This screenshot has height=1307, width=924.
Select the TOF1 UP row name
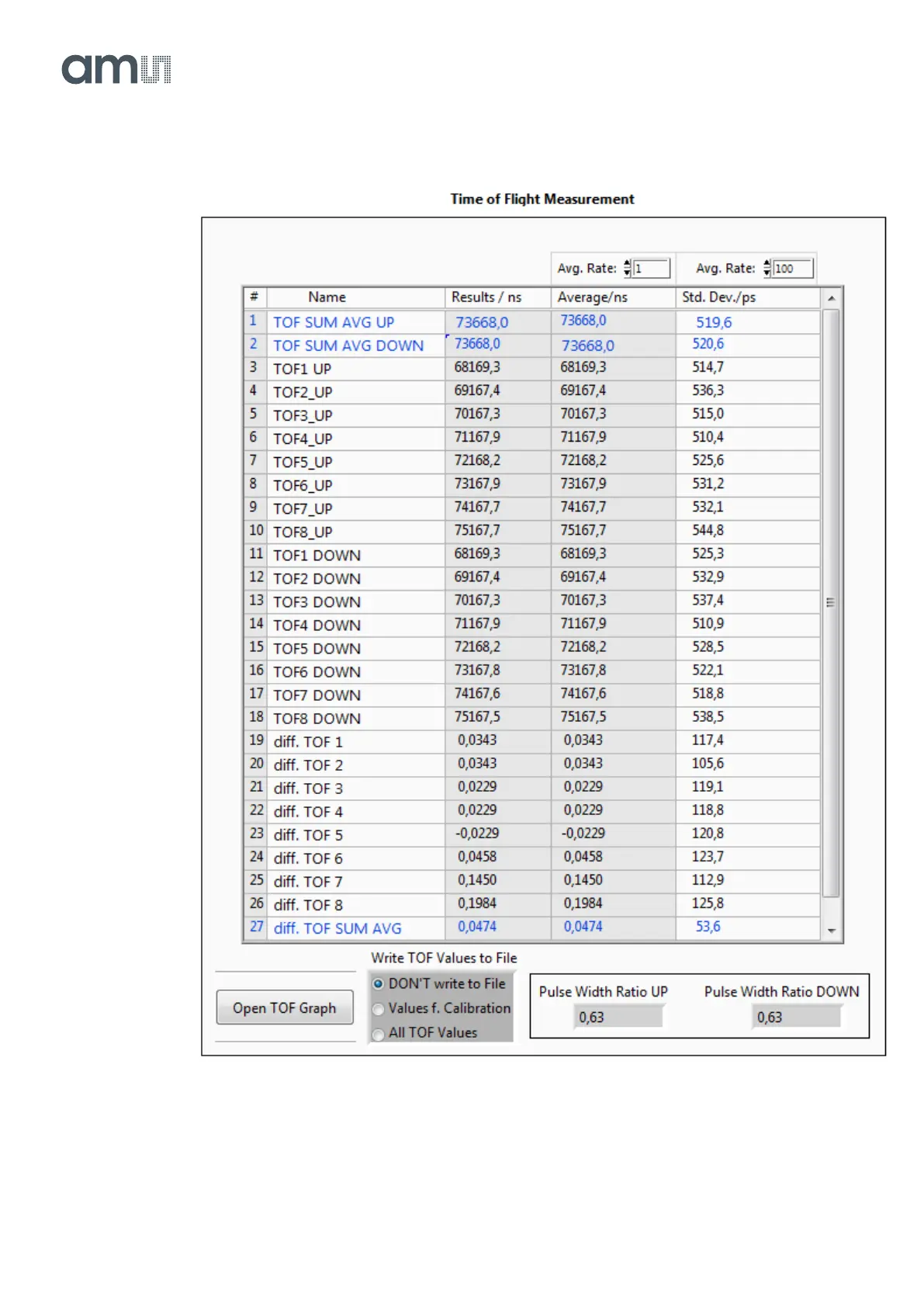click(302, 369)
